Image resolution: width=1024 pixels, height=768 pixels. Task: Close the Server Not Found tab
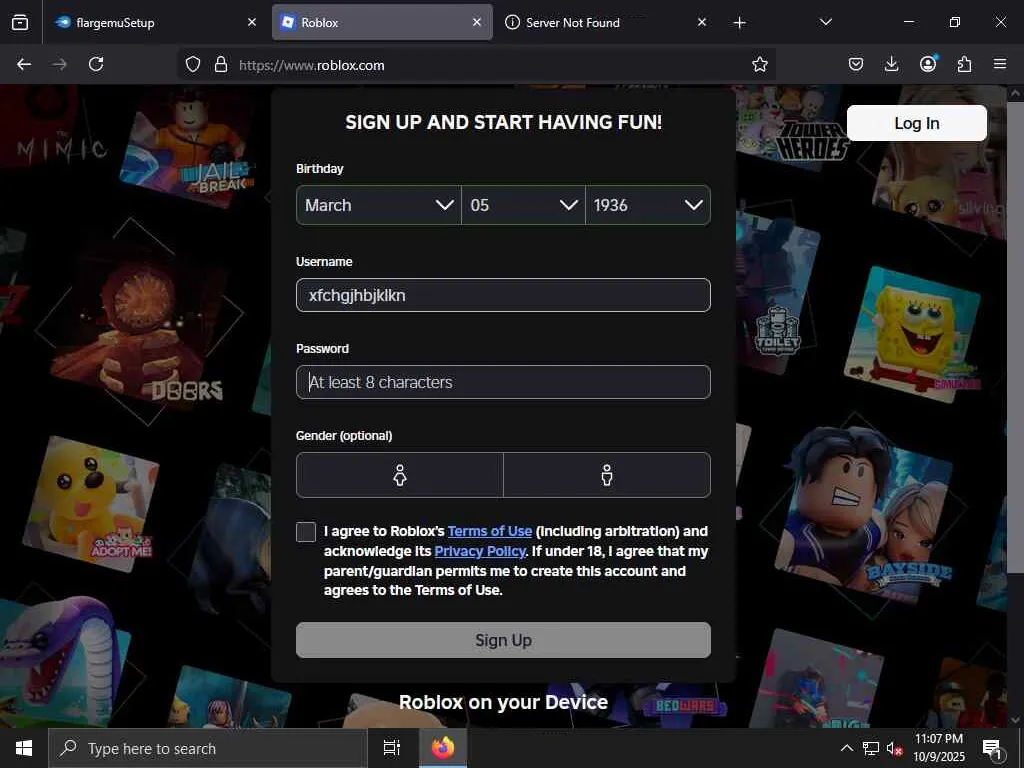coord(701,22)
